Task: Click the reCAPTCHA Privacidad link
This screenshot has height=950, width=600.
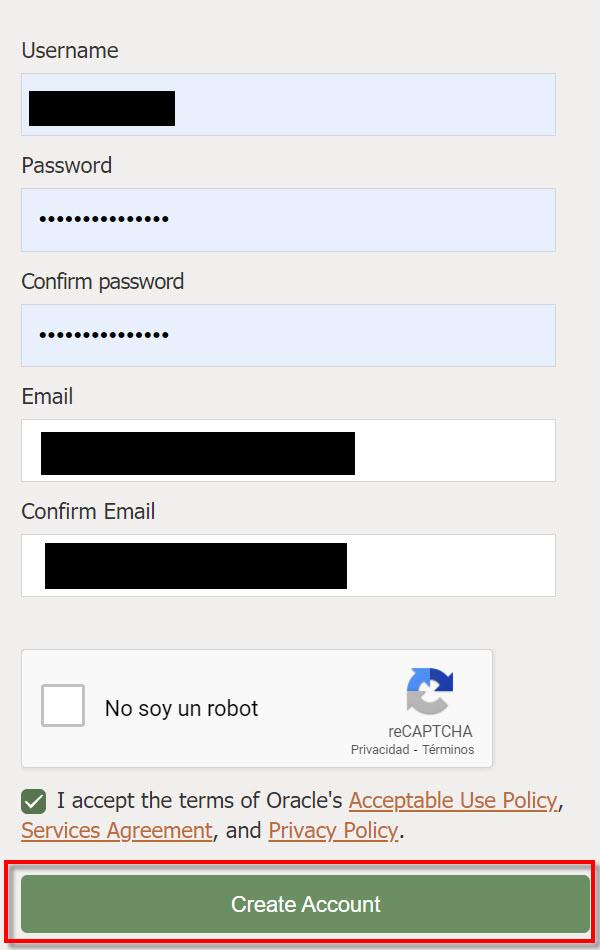Action: pos(379,750)
